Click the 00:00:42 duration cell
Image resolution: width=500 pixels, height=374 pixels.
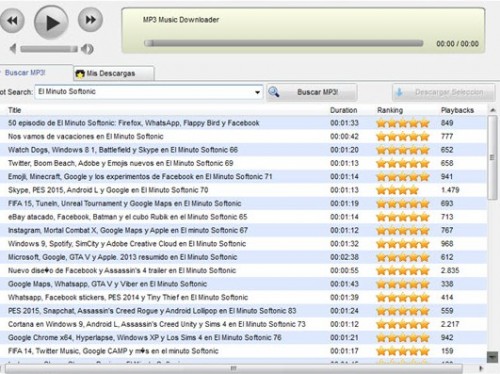(344, 136)
